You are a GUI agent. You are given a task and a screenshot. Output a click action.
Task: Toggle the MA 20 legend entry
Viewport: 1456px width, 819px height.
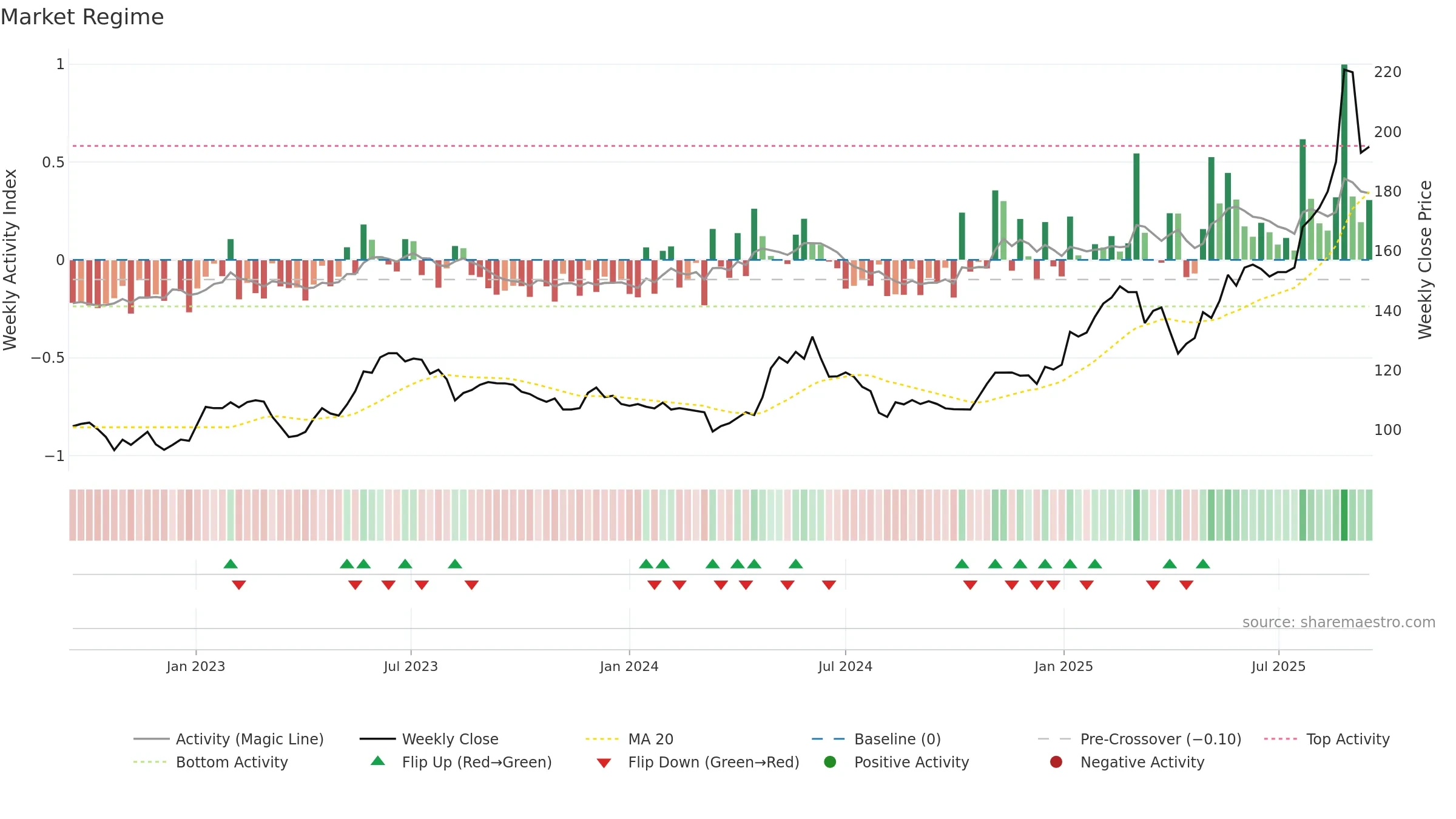pos(629,739)
